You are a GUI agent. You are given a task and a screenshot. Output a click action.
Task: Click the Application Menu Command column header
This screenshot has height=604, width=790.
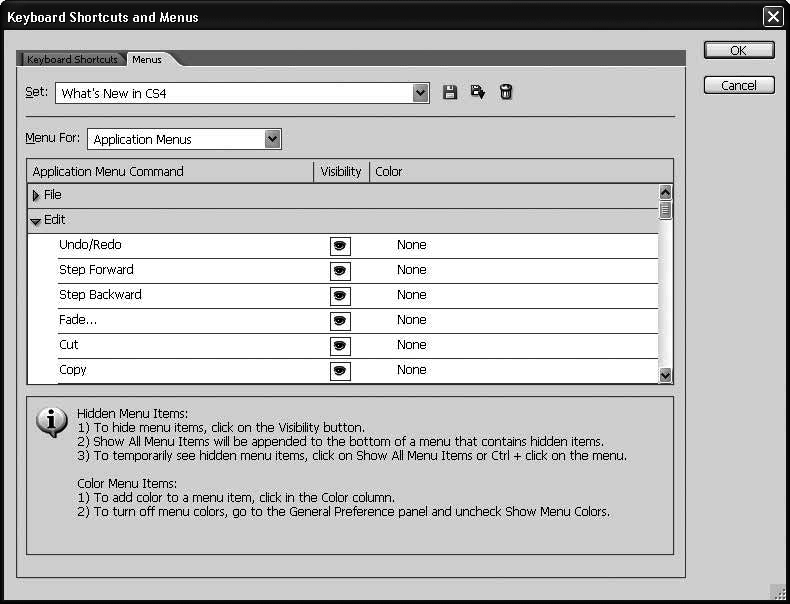click(x=170, y=172)
